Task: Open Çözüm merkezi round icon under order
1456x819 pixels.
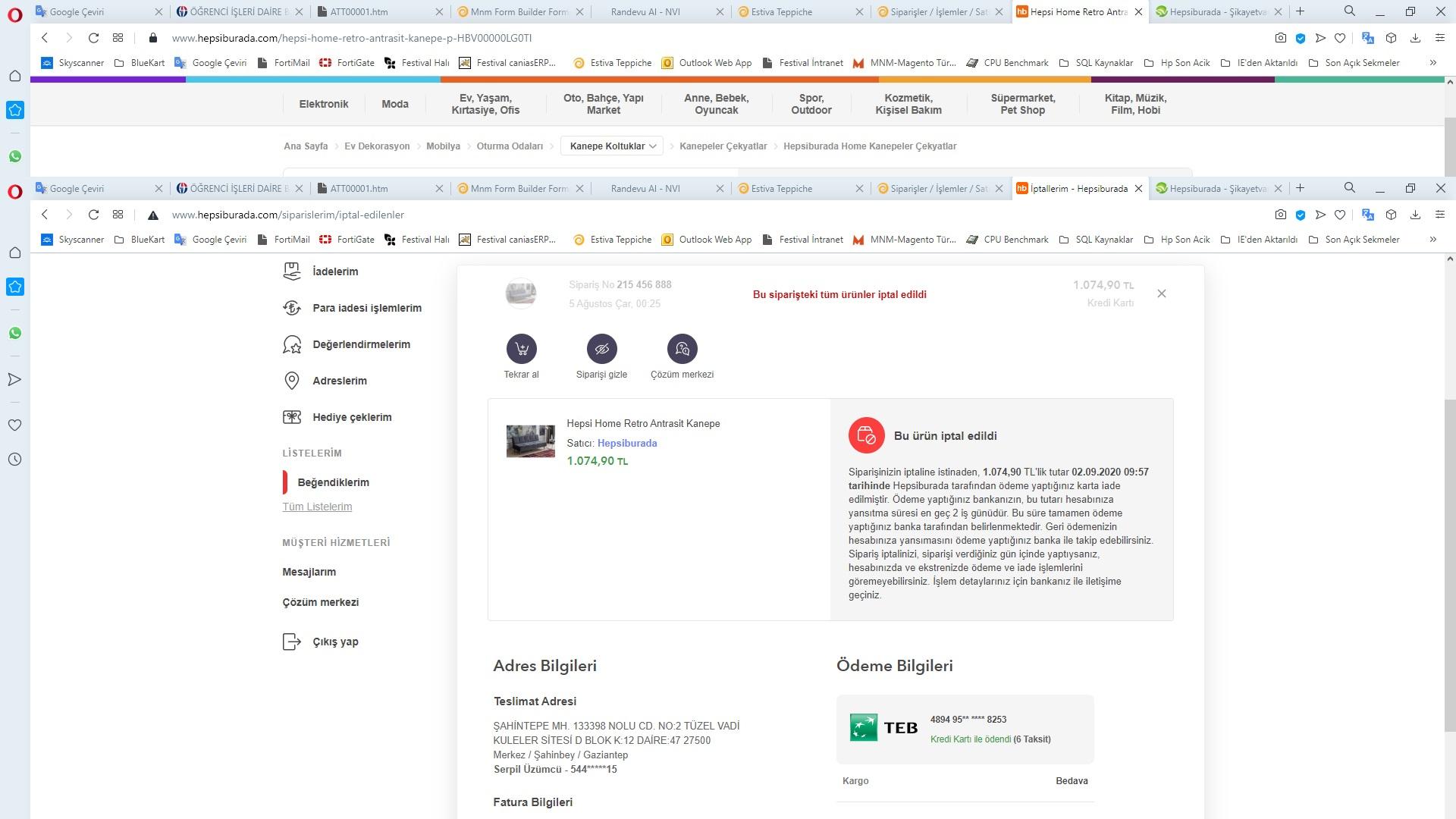Action: point(682,349)
